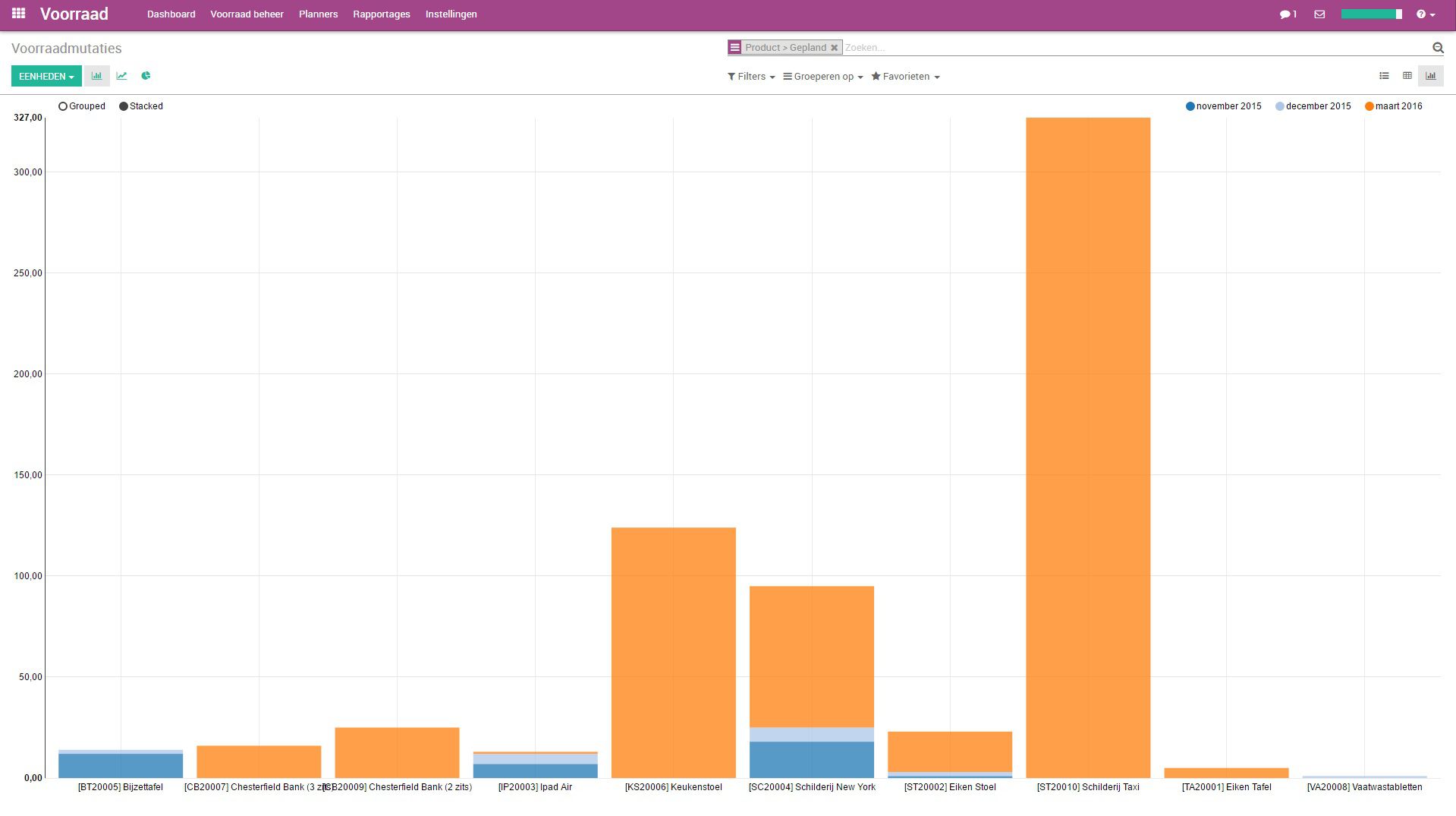Image resolution: width=1456 pixels, height=816 pixels.
Task: Remove the Product > Gepland search facet
Action: 834,48
